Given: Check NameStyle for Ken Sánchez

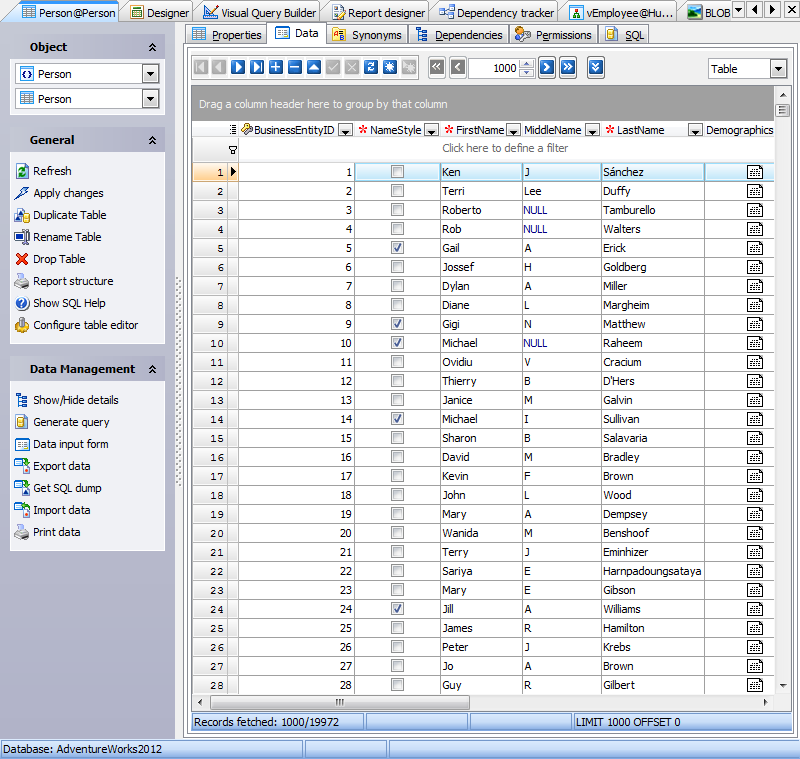Looking at the screenshot, I should tap(397, 172).
